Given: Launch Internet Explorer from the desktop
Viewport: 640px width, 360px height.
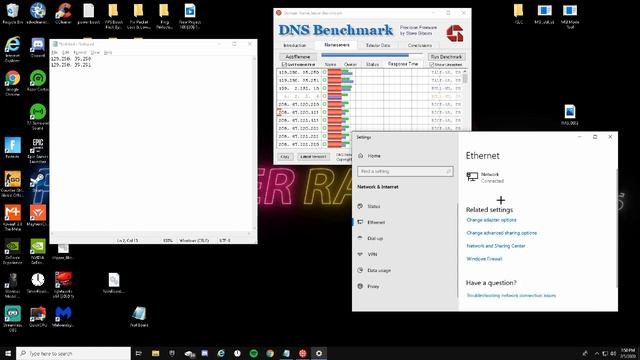Looking at the screenshot, I should pos(12,48).
